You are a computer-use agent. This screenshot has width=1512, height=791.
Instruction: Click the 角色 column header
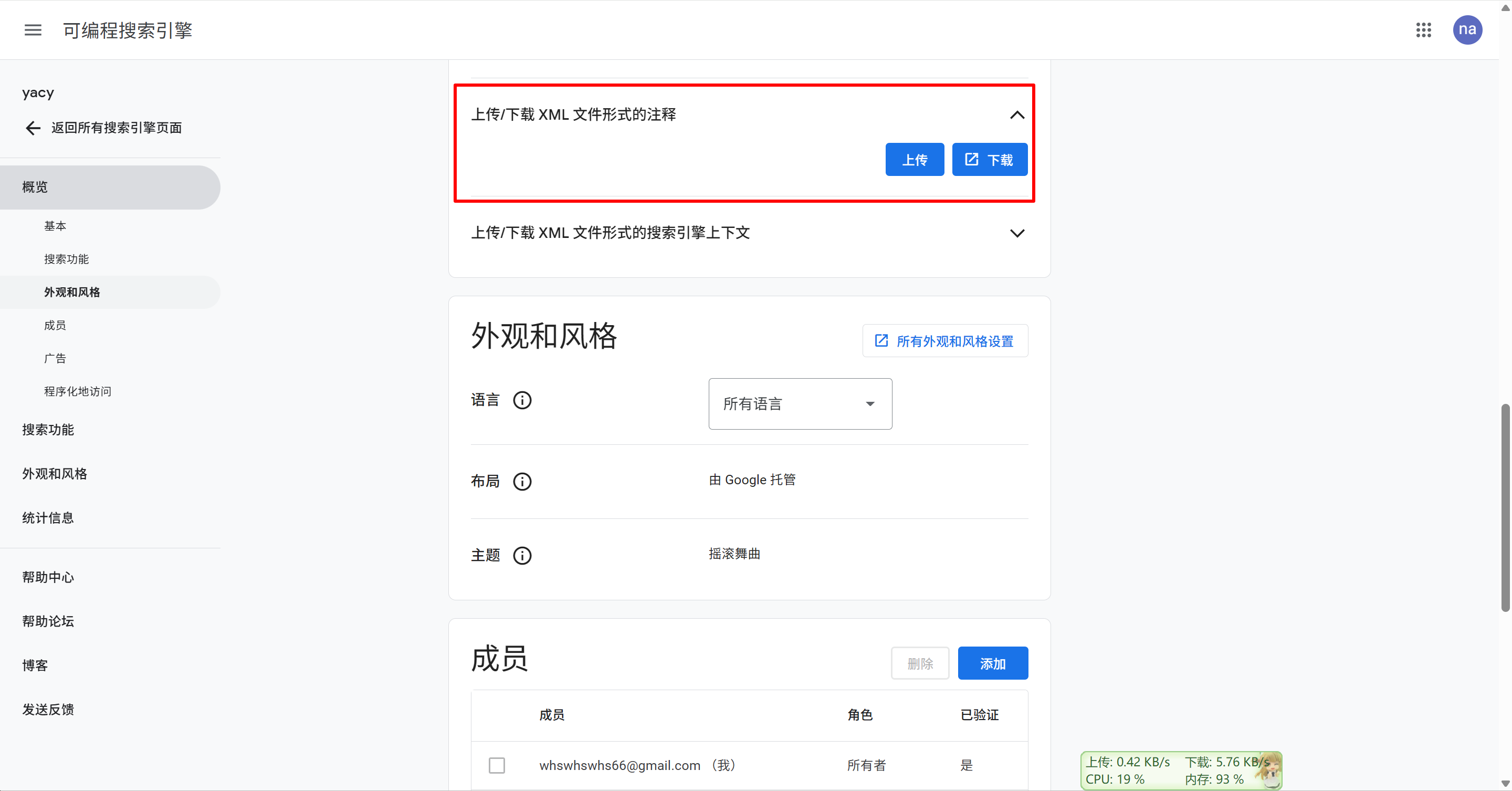(x=860, y=715)
